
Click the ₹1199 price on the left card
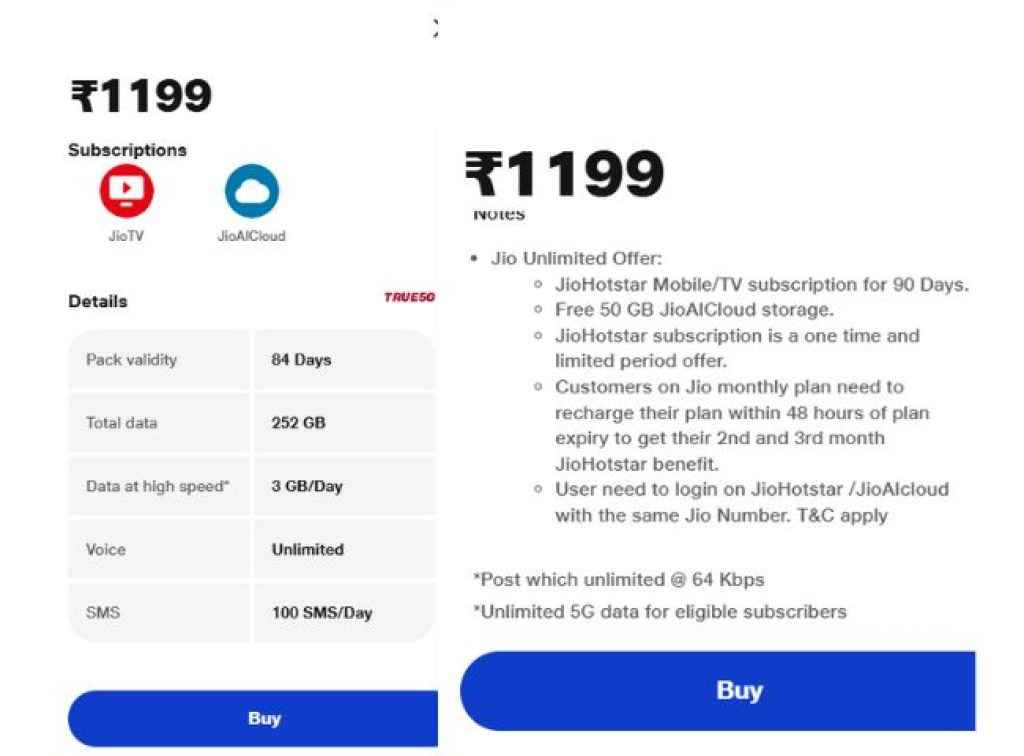click(139, 95)
